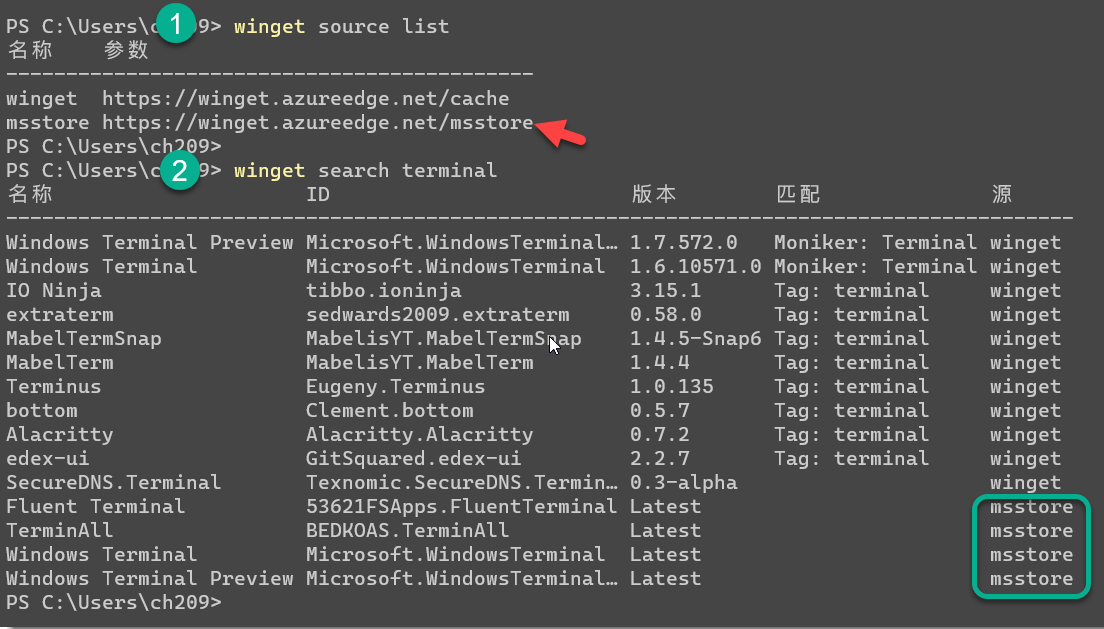Click the "sedwards2009.extraterm" ID
Image resolution: width=1104 pixels, height=629 pixels.
pos(438,315)
